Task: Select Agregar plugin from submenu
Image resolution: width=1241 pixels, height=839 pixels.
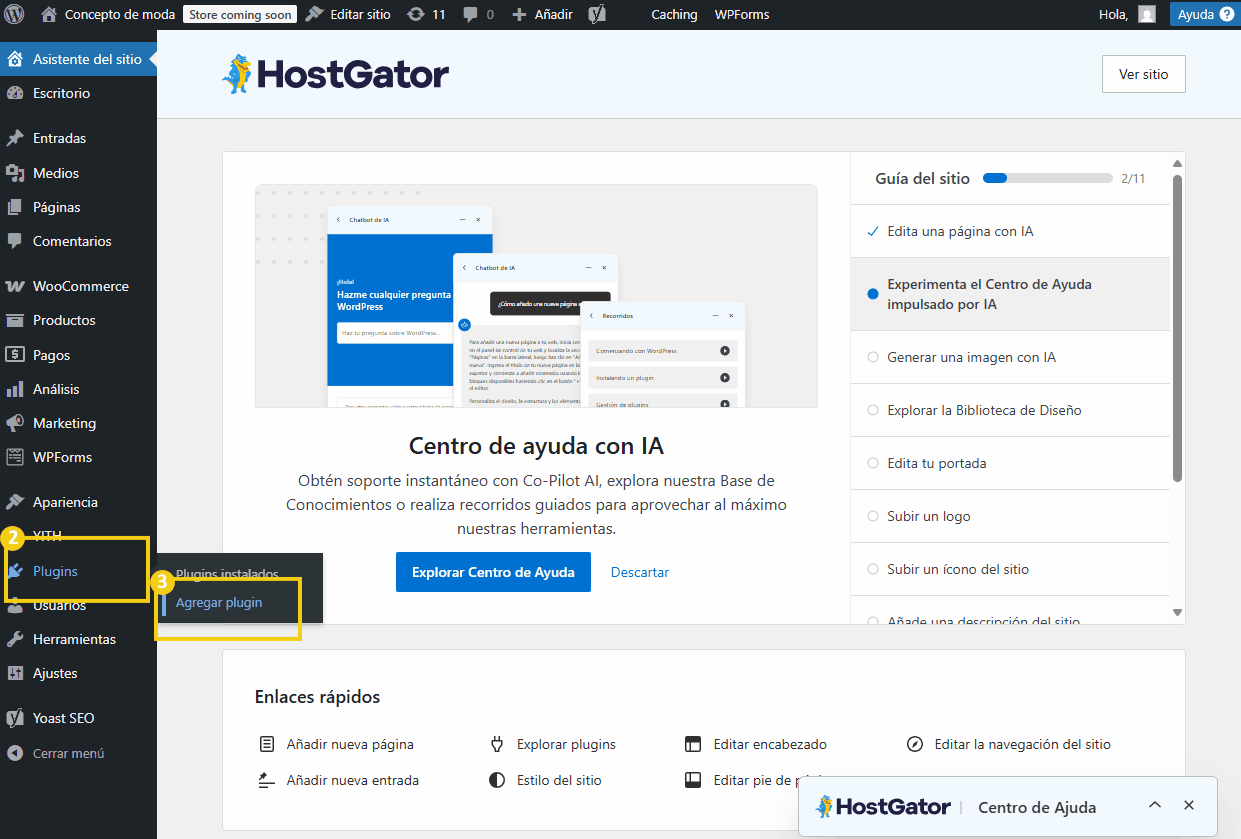Action: 219,603
